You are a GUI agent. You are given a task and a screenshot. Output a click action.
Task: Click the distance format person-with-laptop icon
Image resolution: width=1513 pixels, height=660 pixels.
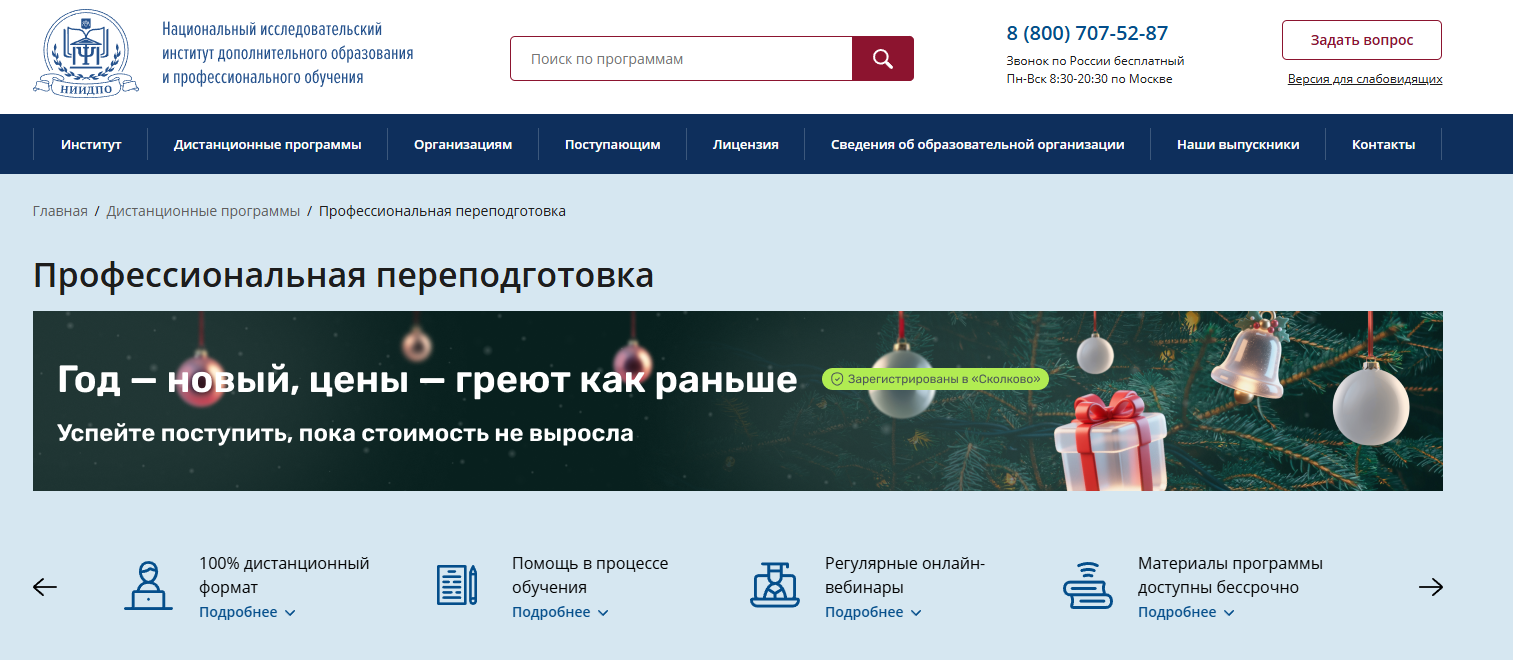point(148,585)
